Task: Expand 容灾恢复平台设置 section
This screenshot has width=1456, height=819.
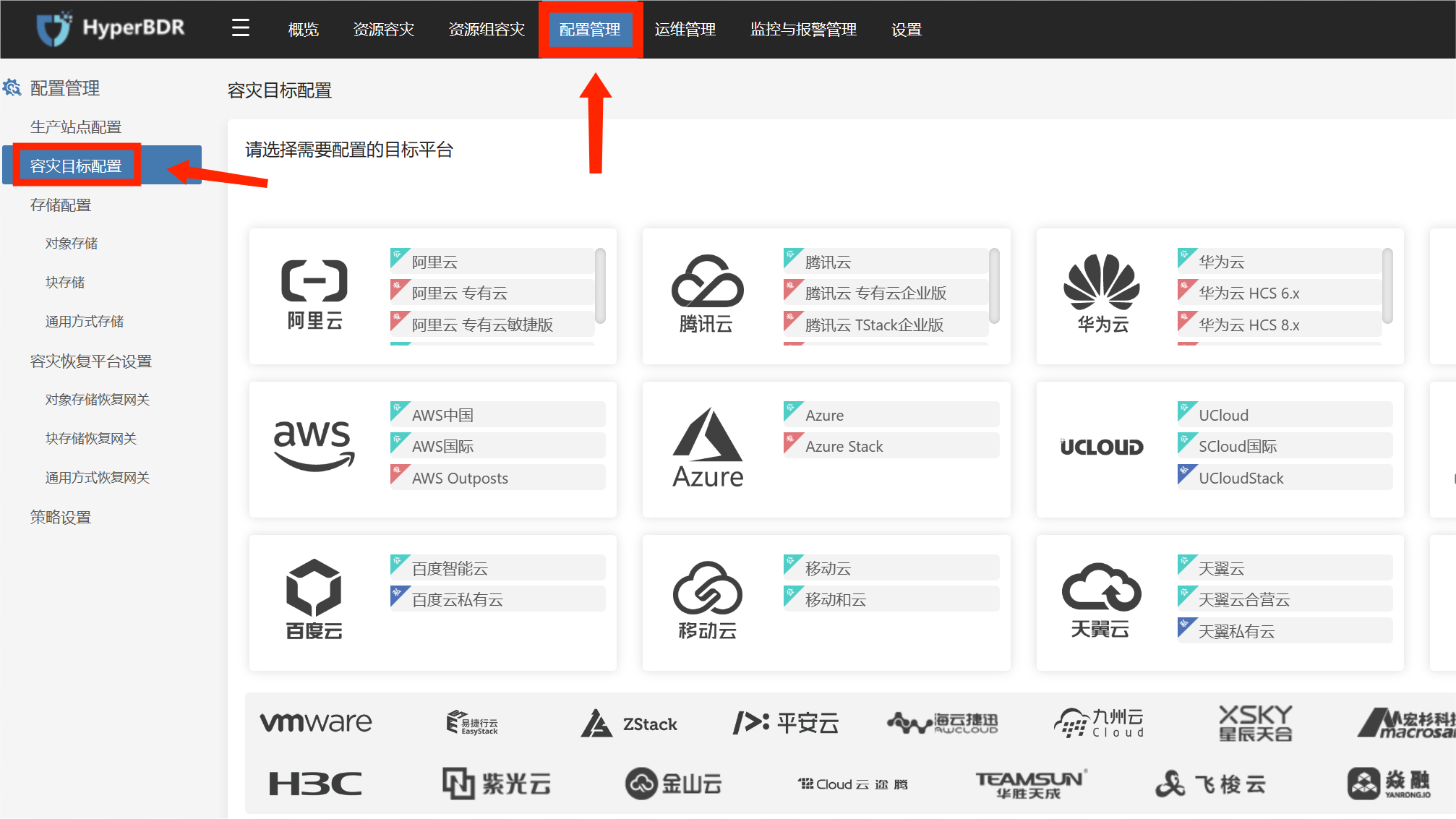Action: pos(91,361)
